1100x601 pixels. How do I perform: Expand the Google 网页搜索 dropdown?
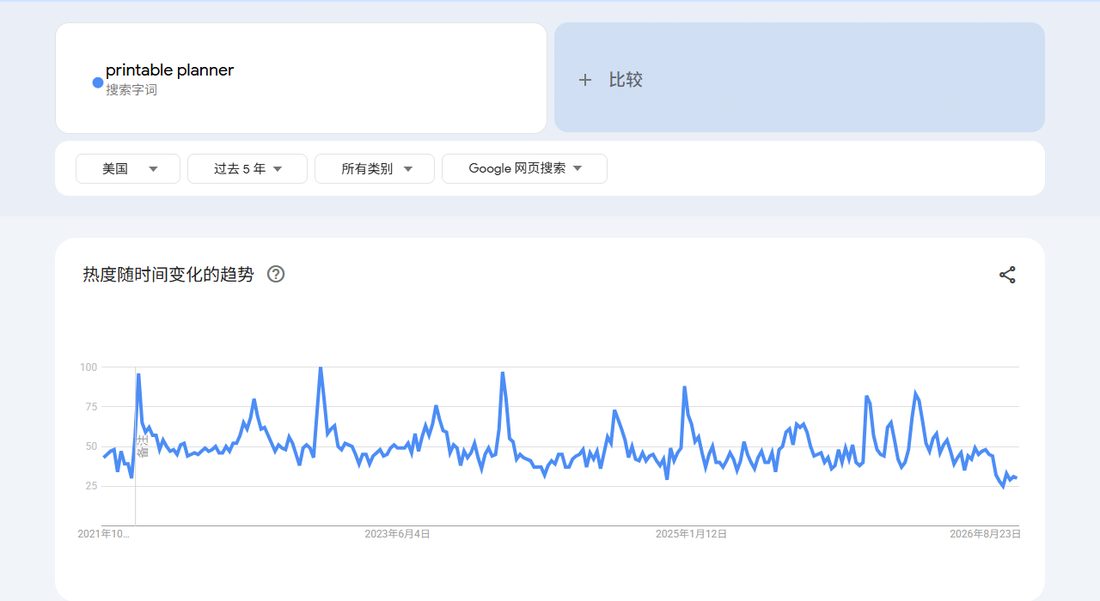click(x=525, y=169)
